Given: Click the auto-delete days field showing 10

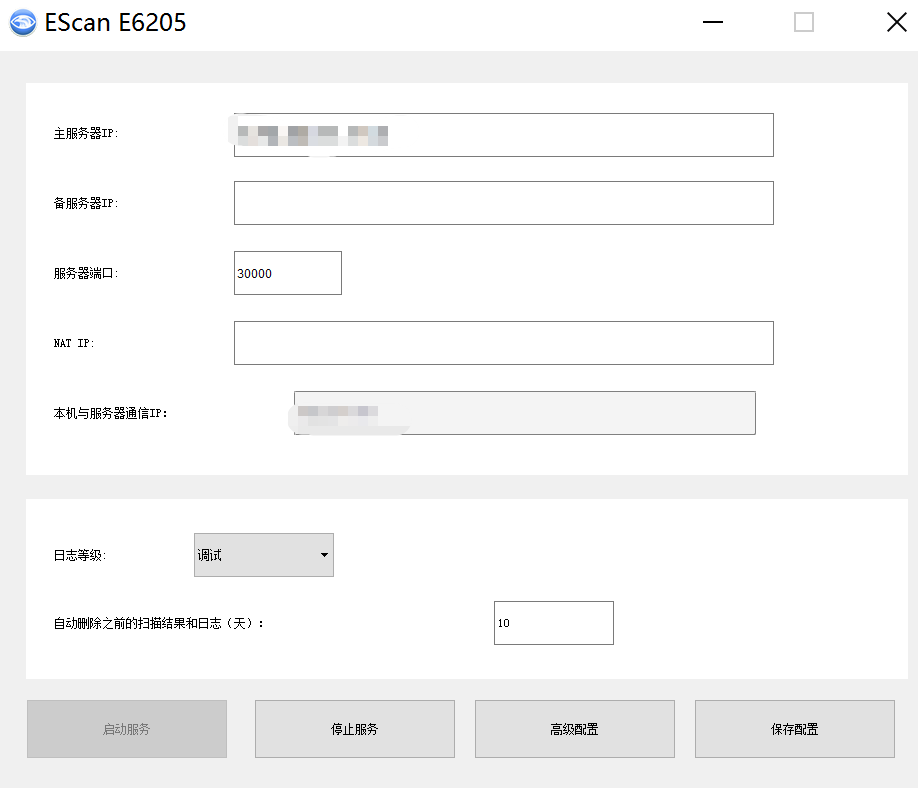Looking at the screenshot, I should [554, 623].
